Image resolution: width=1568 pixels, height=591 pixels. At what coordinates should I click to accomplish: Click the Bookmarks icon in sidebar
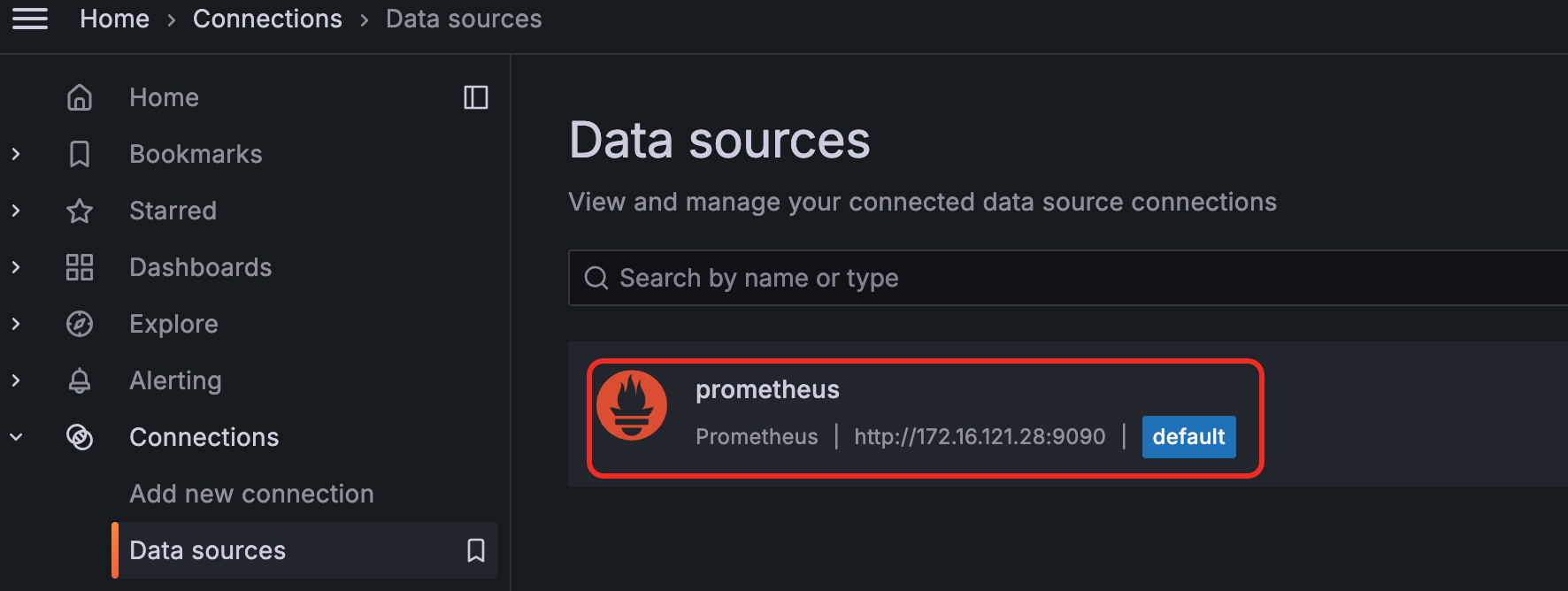80,154
